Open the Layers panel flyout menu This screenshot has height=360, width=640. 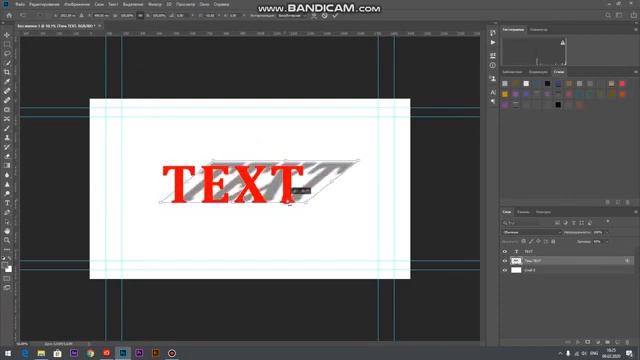click(x=636, y=212)
